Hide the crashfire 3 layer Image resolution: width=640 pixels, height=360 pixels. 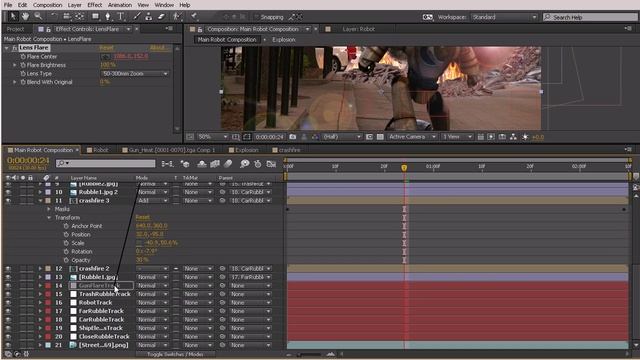click(8, 200)
